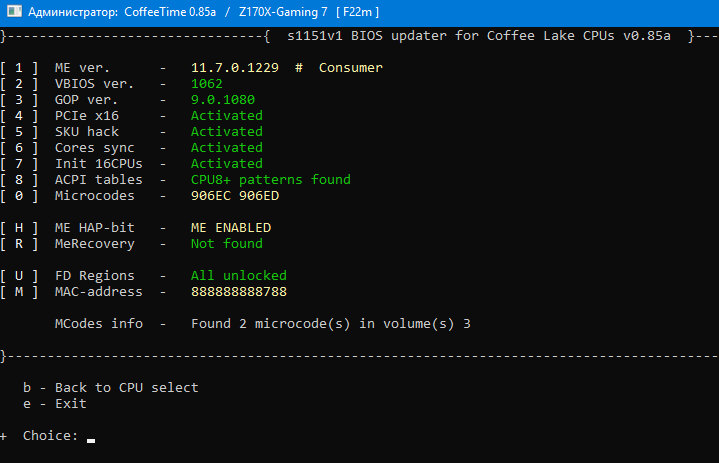Click 'b - Back to CPU select' line
The image size is (719, 463).
tap(111, 388)
